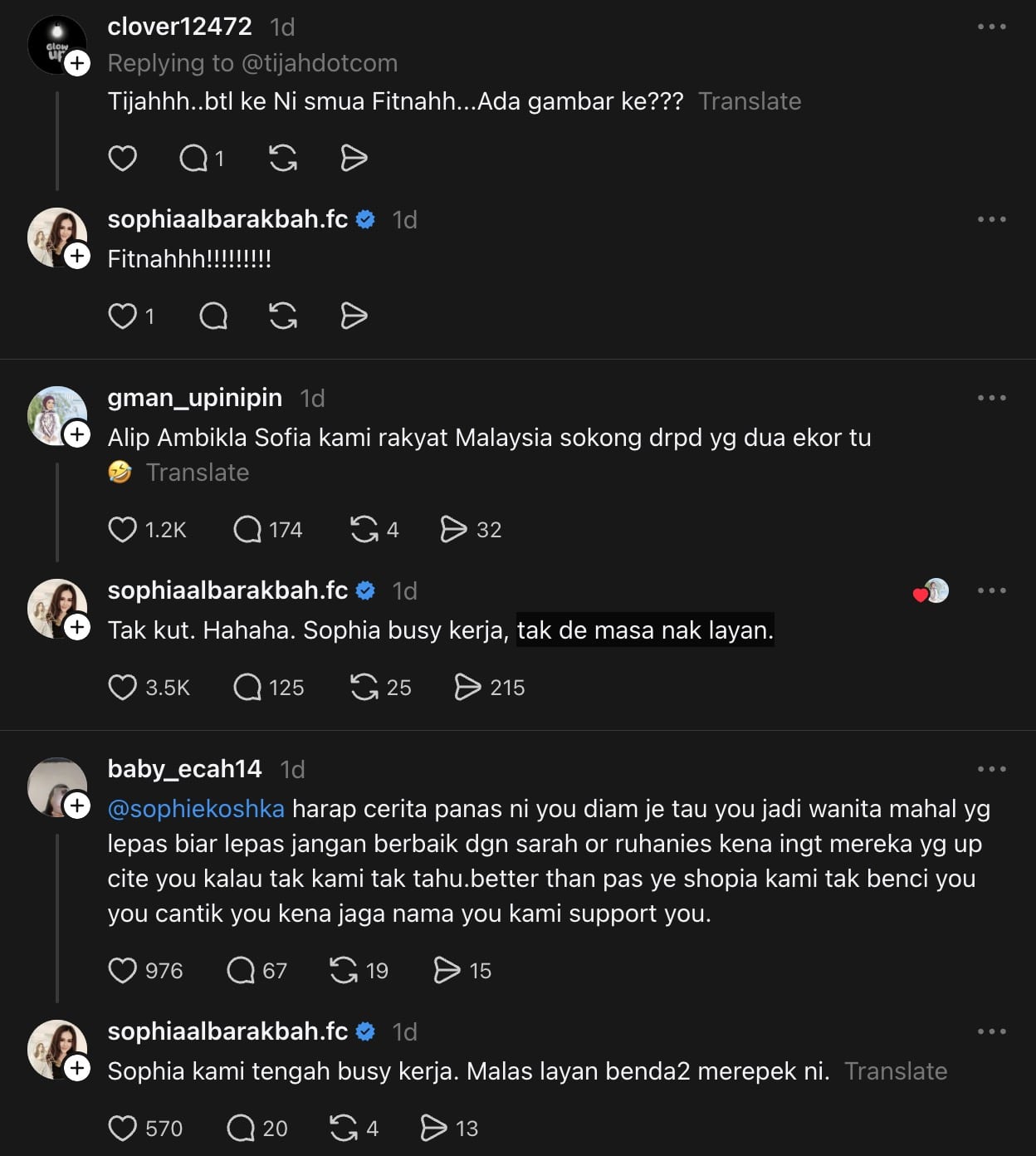Translate the 'Malas layan benda2' reply
This screenshot has width=1036, height=1156.
tap(896, 1071)
